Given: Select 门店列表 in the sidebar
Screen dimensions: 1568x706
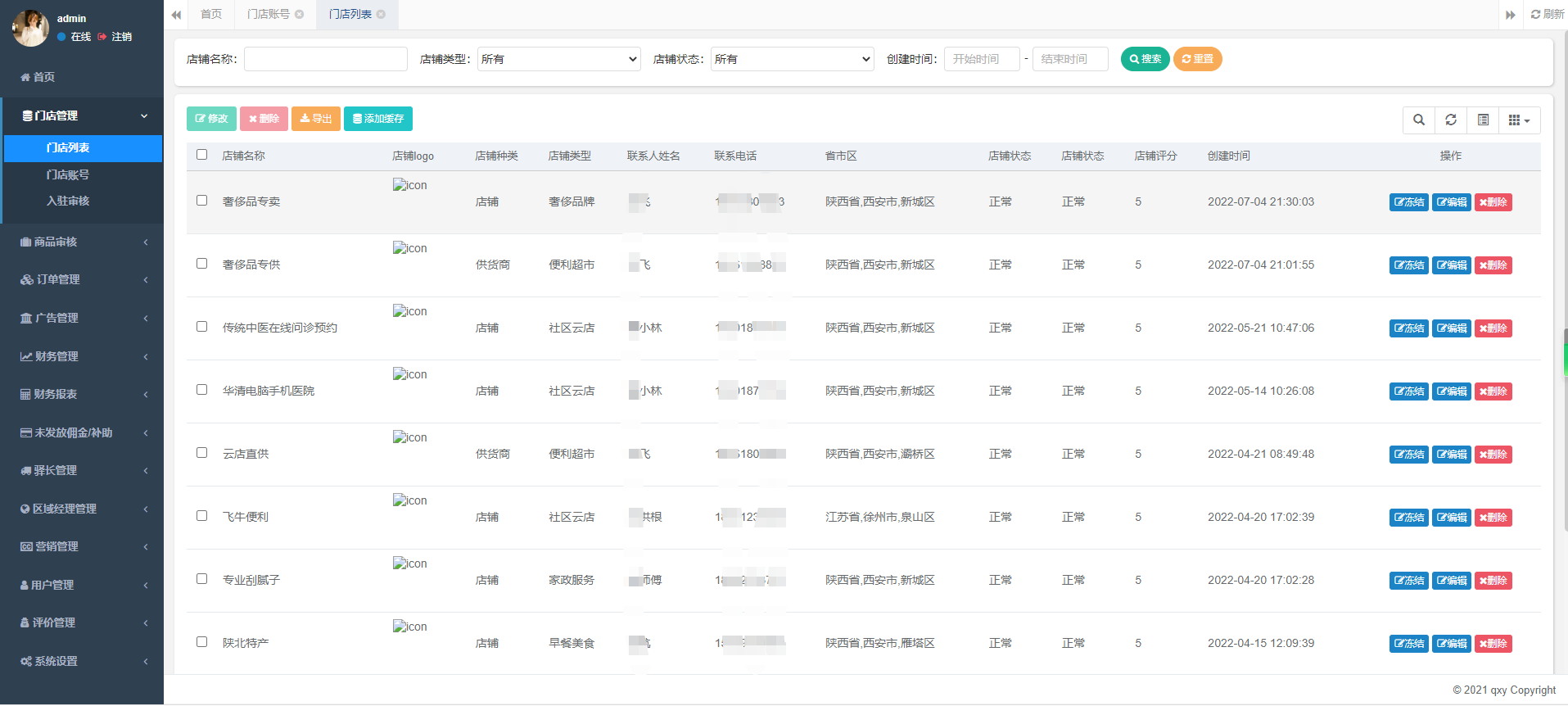Looking at the screenshot, I should tap(83, 148).
